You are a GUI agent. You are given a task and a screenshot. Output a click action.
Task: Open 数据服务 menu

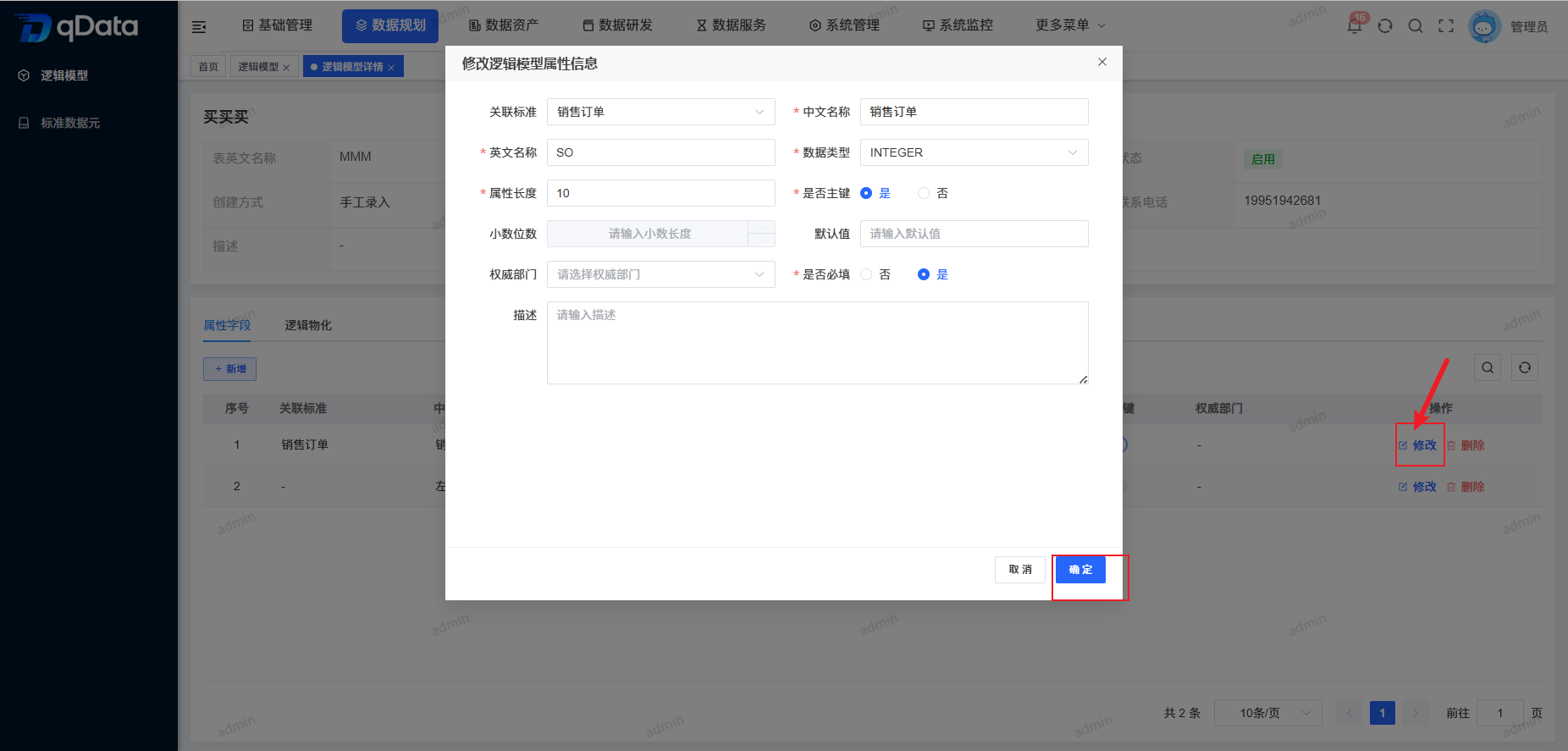pos(731,25)
